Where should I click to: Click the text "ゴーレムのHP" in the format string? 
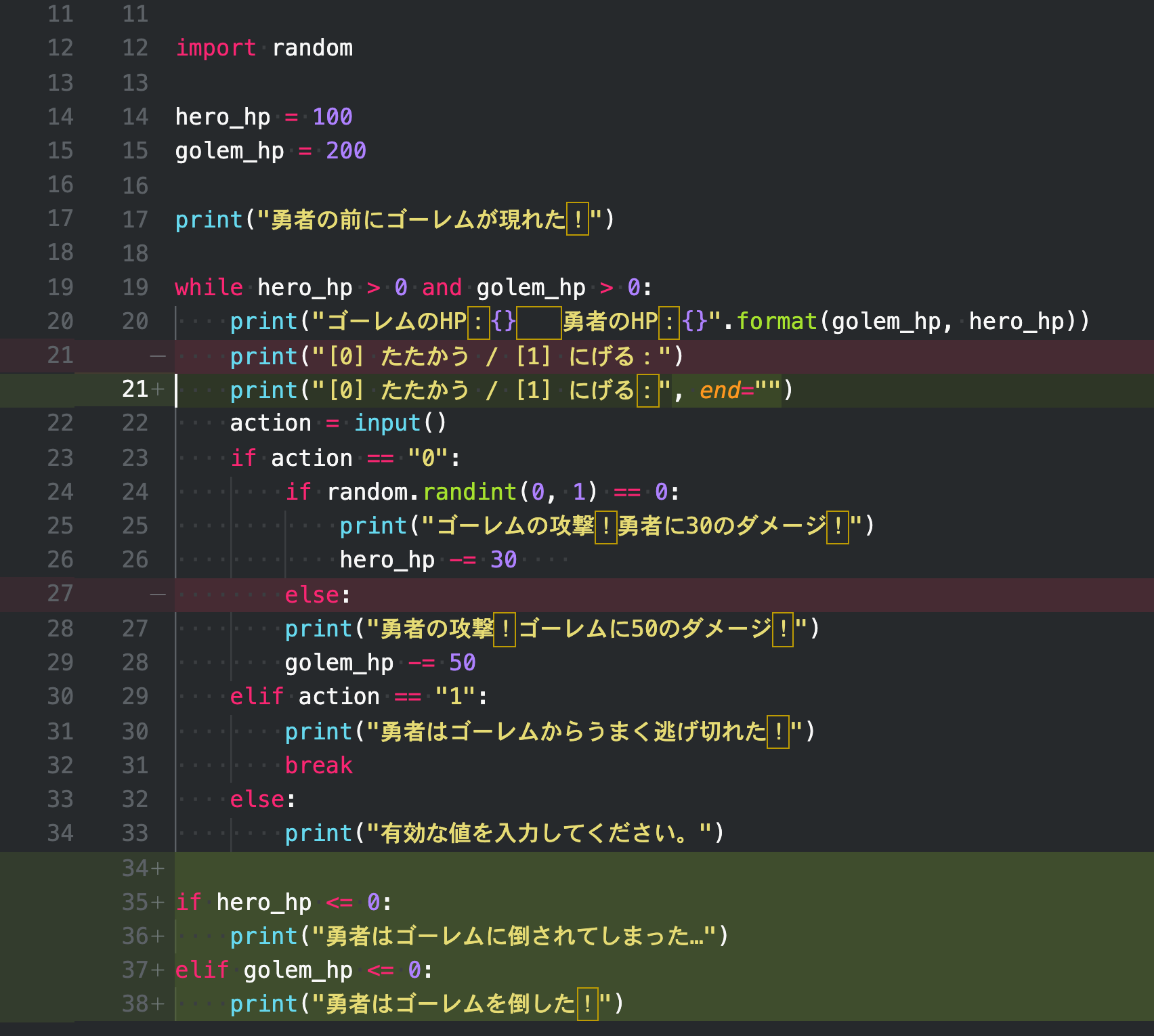[397, 321]
